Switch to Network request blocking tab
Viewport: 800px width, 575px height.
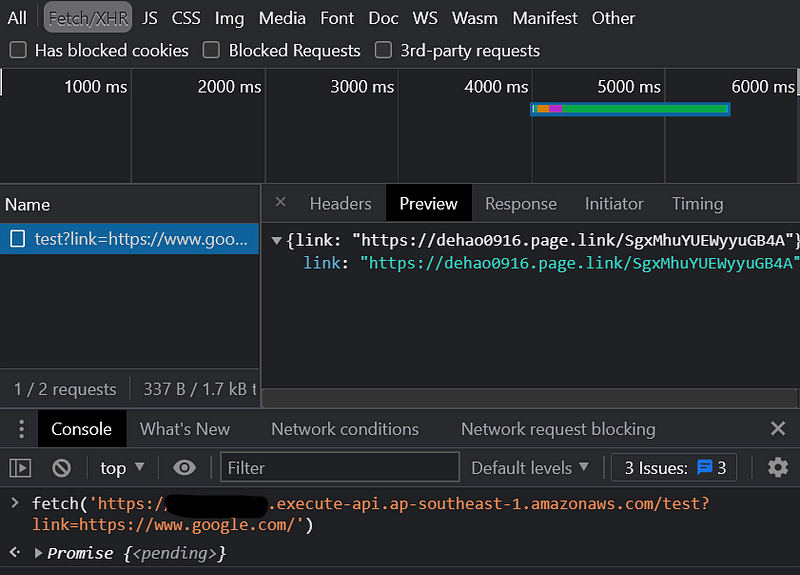pyautogui.click(x=558, y=429)
